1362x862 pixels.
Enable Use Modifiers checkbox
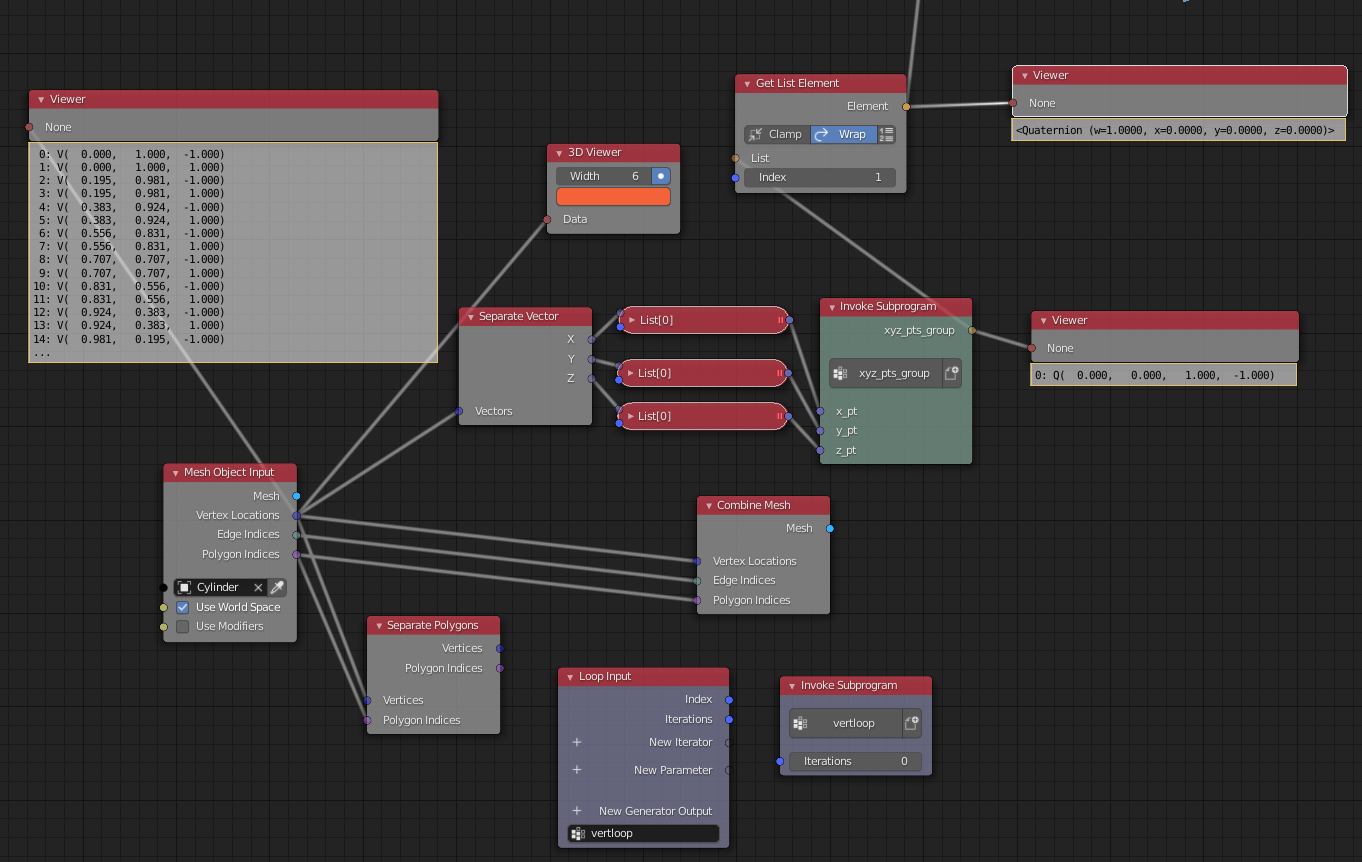coord(182,626)
